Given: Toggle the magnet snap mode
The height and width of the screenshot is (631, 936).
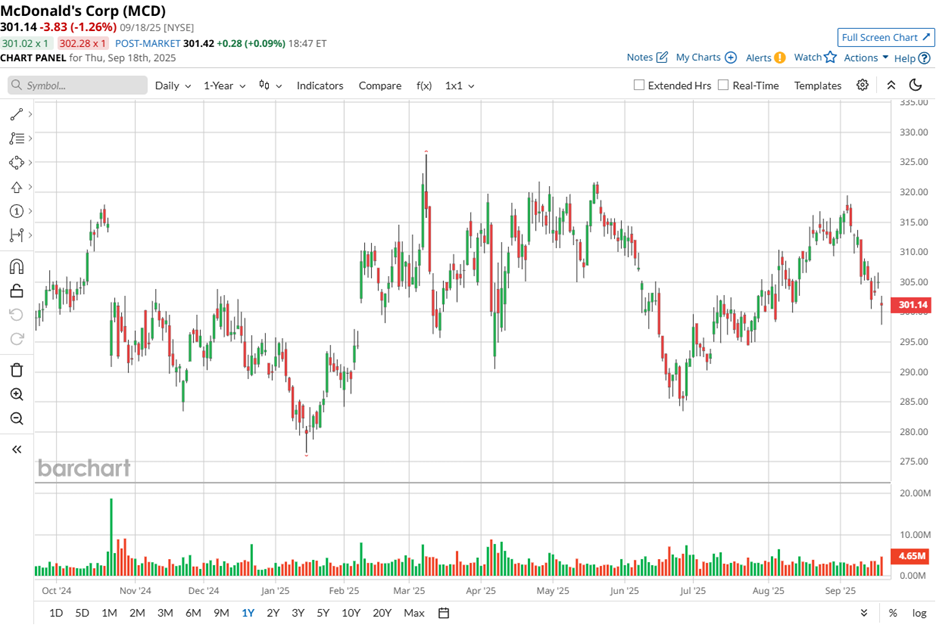Looking at the screenshot, I should click(x=17, y=266).
